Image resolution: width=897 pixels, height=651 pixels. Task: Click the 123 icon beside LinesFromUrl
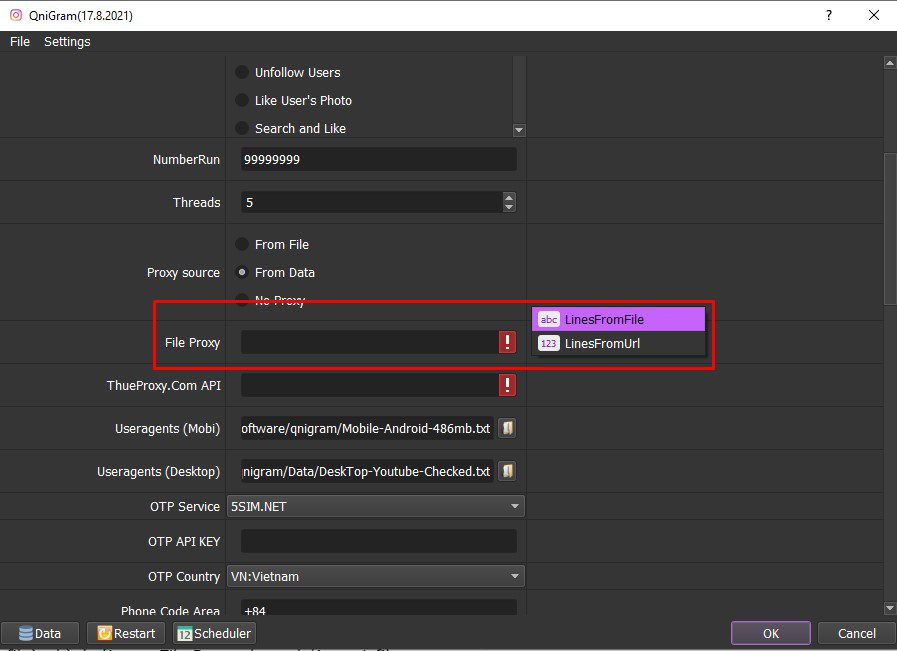tap(549, 343)
